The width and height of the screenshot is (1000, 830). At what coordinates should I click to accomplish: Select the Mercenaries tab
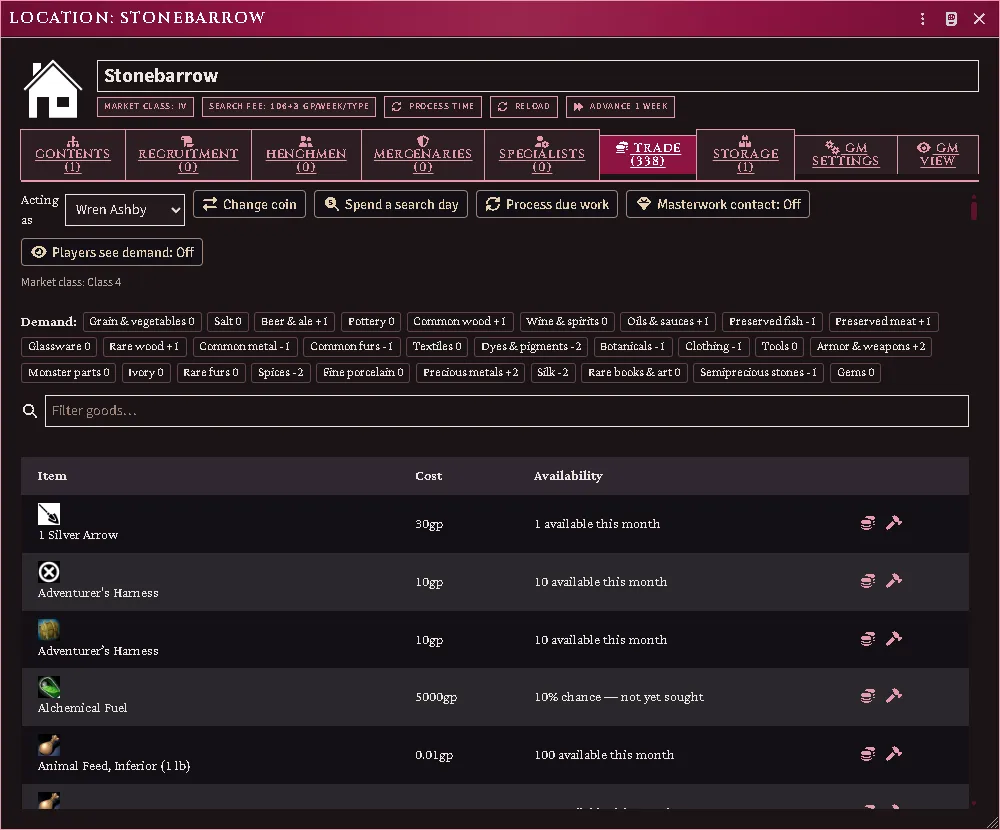coord(423,155)
